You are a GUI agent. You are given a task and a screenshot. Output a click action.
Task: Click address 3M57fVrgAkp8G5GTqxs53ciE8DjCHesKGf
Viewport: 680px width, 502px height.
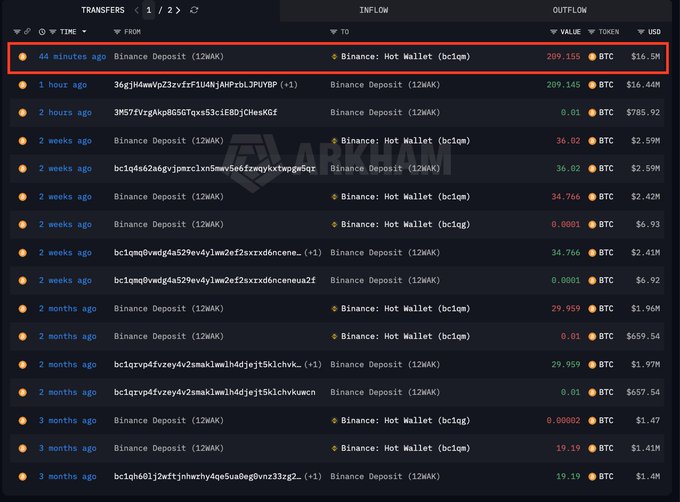point(196,112)
